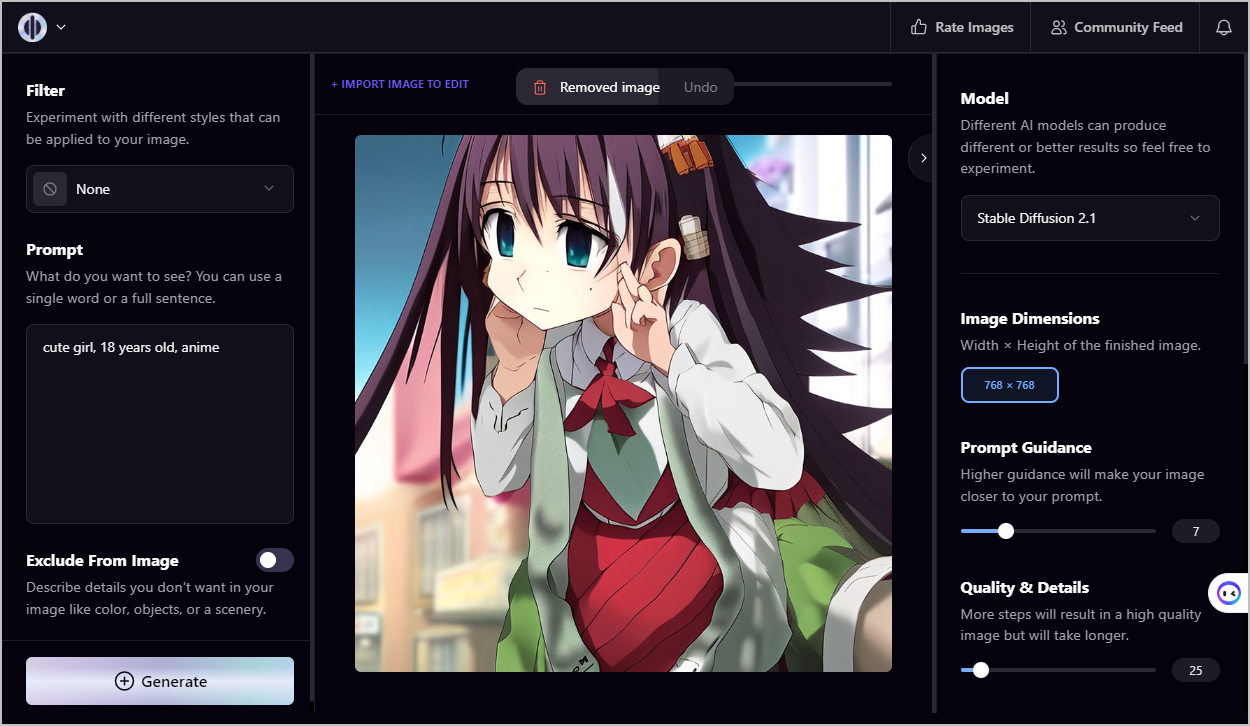Click the 'Prompt Guidance' heading
The height and width of the screenshot is (726, 1250).
(x=1026, y=447)
